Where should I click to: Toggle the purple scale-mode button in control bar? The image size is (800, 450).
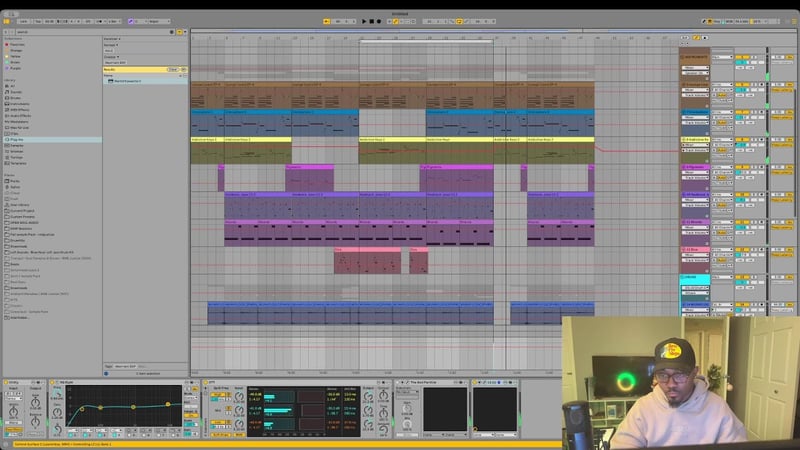click(x=131, y=21)
